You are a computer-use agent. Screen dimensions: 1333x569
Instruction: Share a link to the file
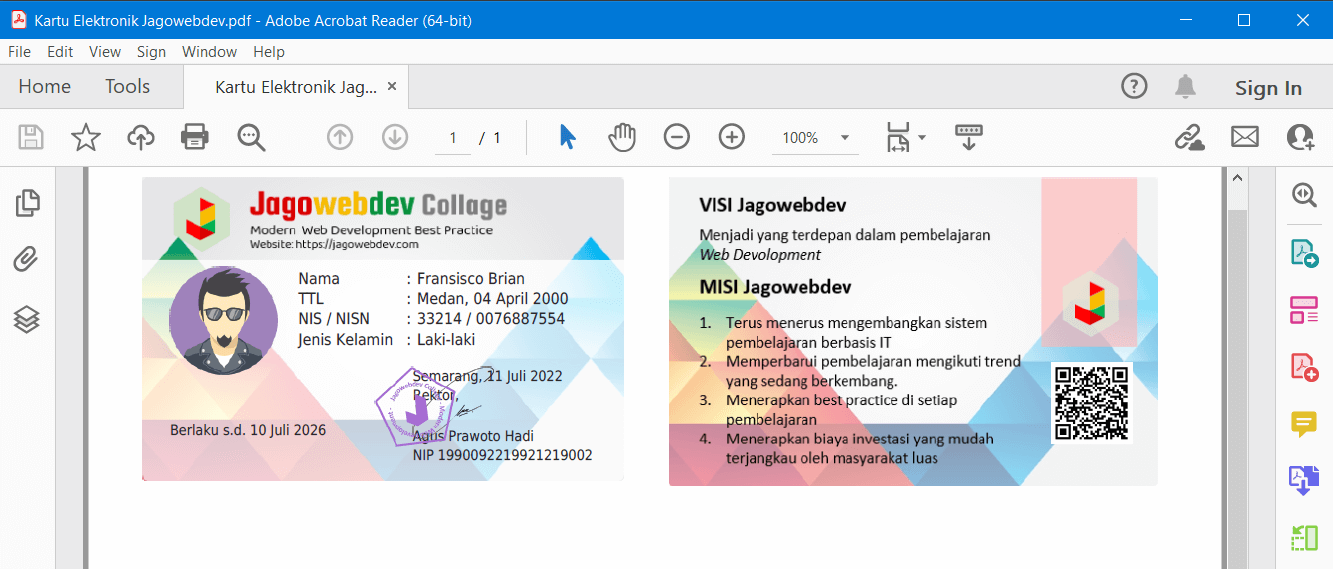1189,137
